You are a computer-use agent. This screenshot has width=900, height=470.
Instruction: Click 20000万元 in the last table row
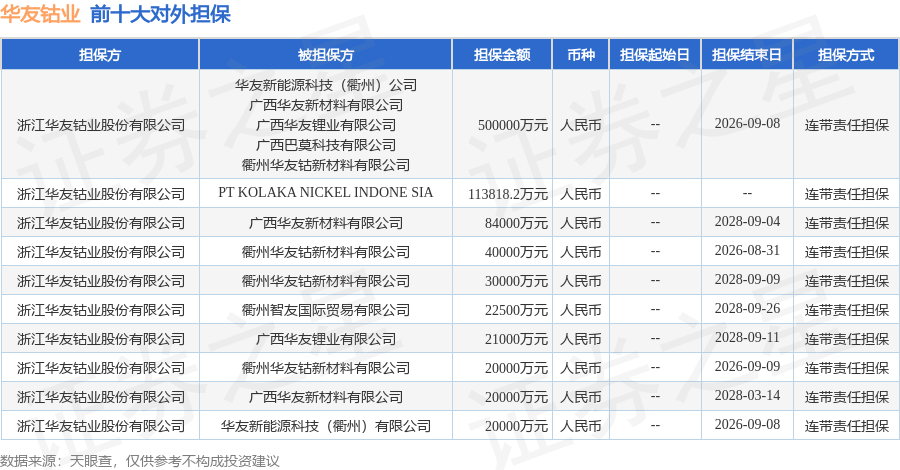pos(517,426)
